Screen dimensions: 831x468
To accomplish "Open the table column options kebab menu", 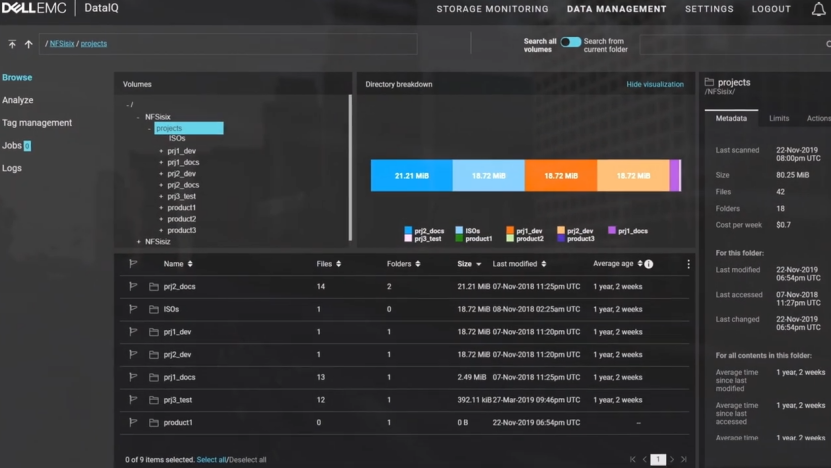I will point(688,264).
